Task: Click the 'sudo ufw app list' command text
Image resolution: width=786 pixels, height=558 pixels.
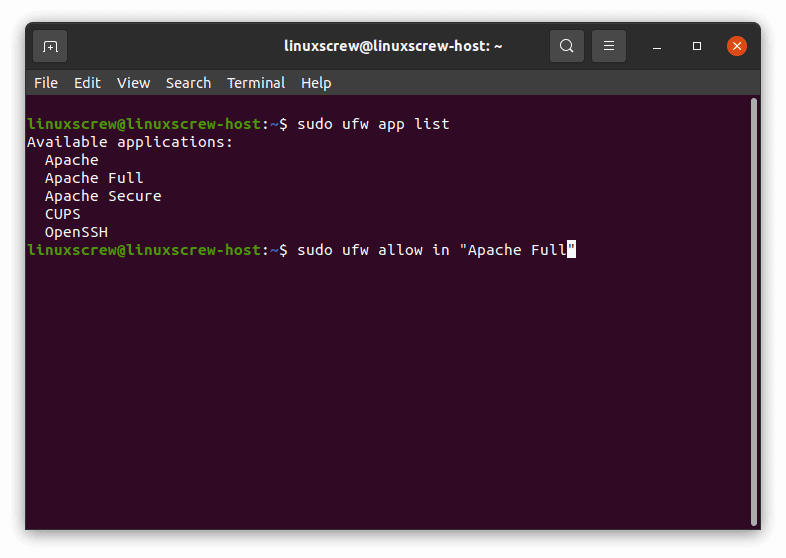Action: [373, 124]
